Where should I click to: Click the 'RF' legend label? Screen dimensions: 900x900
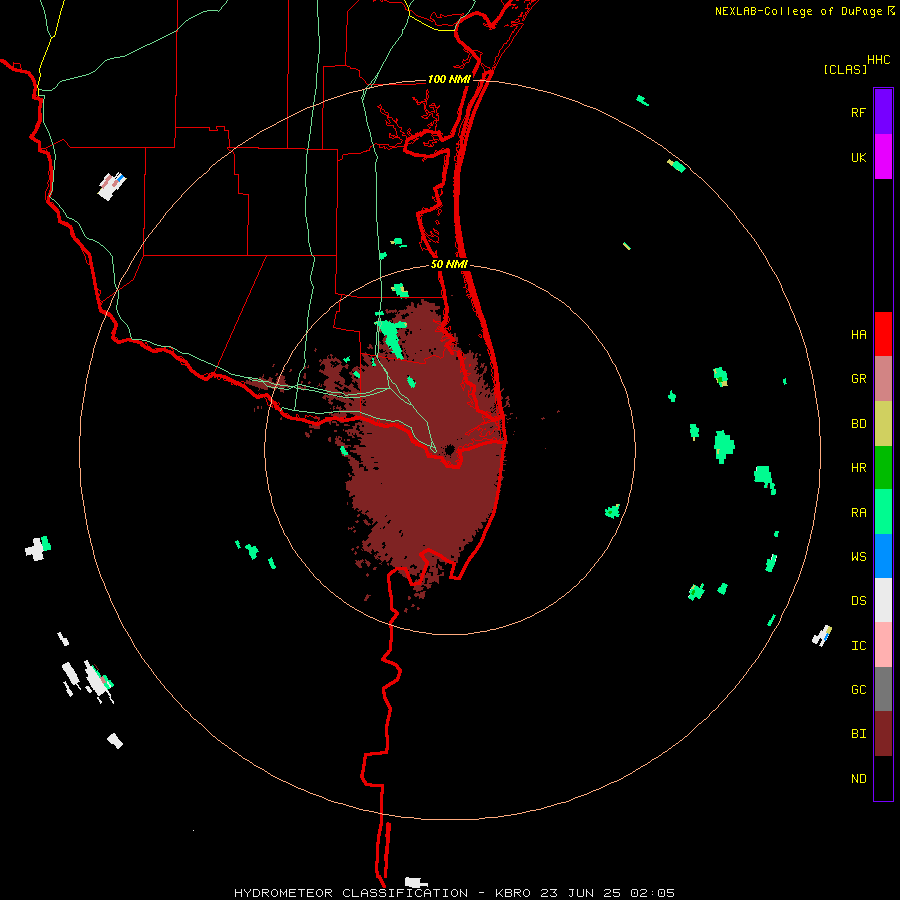coord(858,112)
